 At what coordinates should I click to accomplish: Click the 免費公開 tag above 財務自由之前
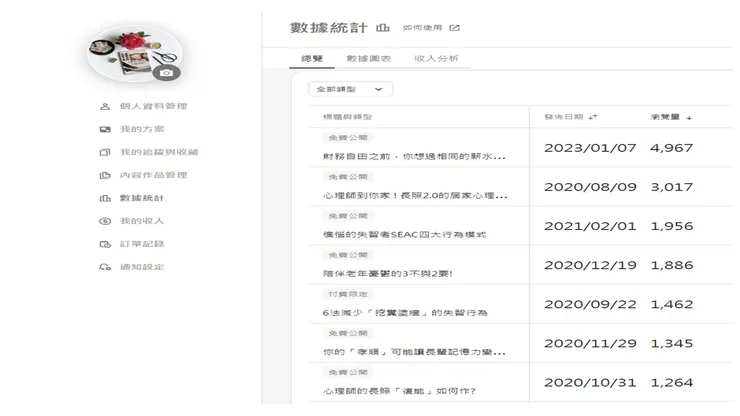coord(348,138)
